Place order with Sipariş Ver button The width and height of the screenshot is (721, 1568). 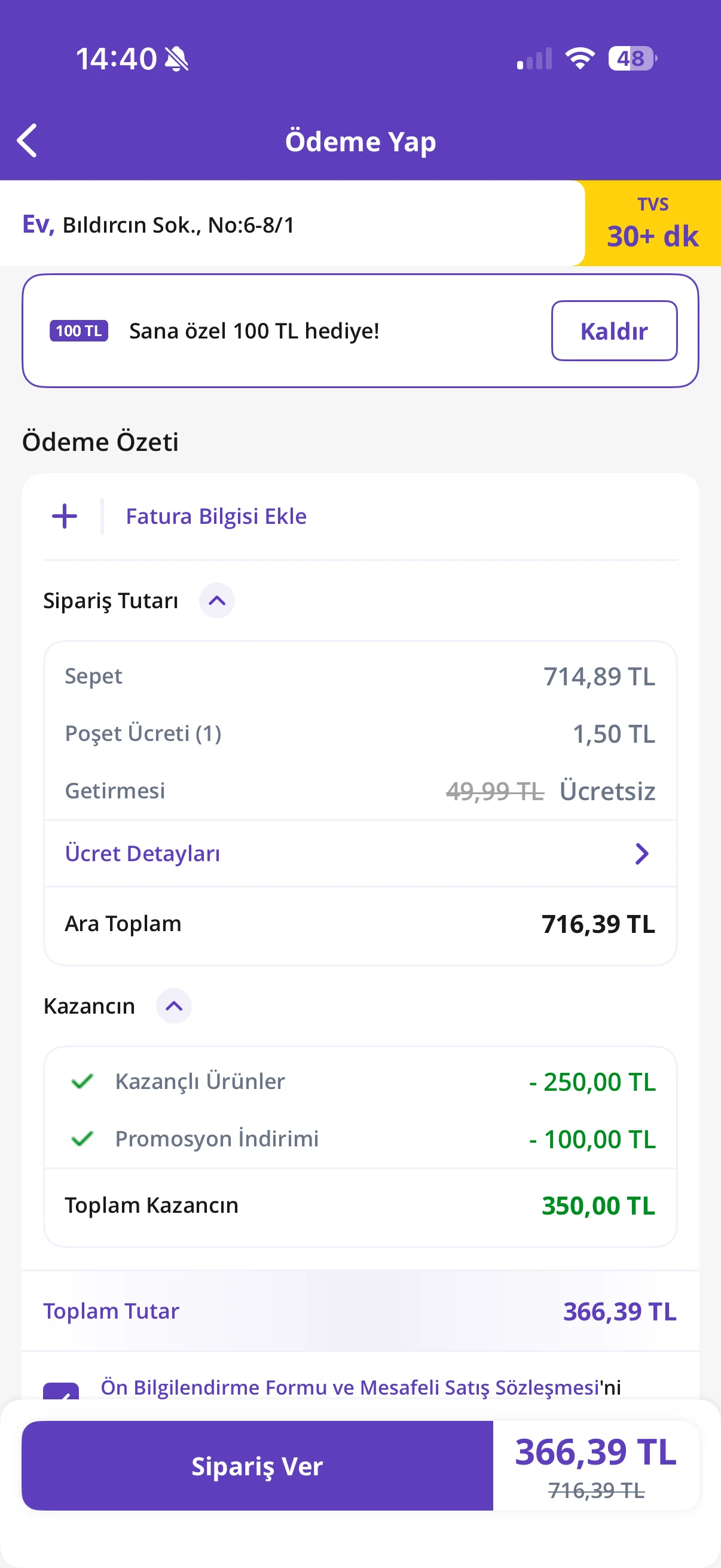tap(257, 1466)
